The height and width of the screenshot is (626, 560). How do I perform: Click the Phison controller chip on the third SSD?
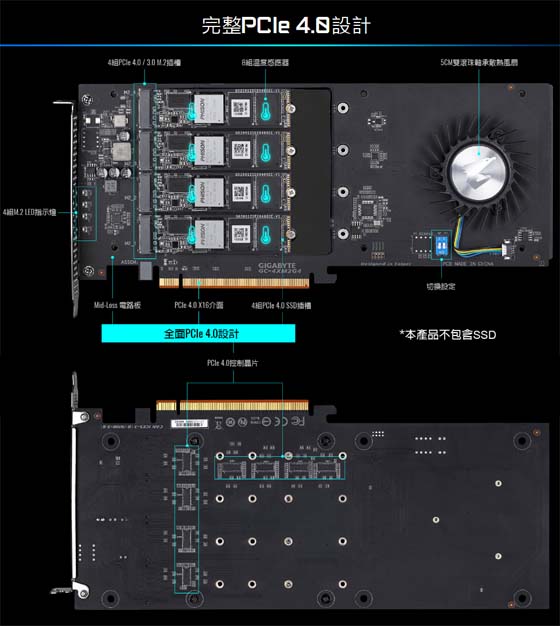point(209,192)
